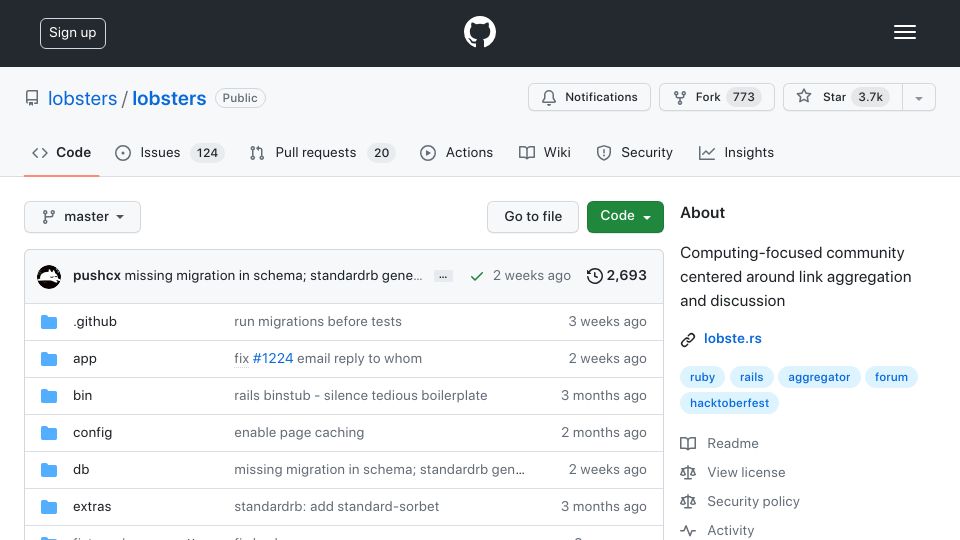The image size is (960, 540).
Task: Click the Notifications bell button
Action: (x=589, y=97)
